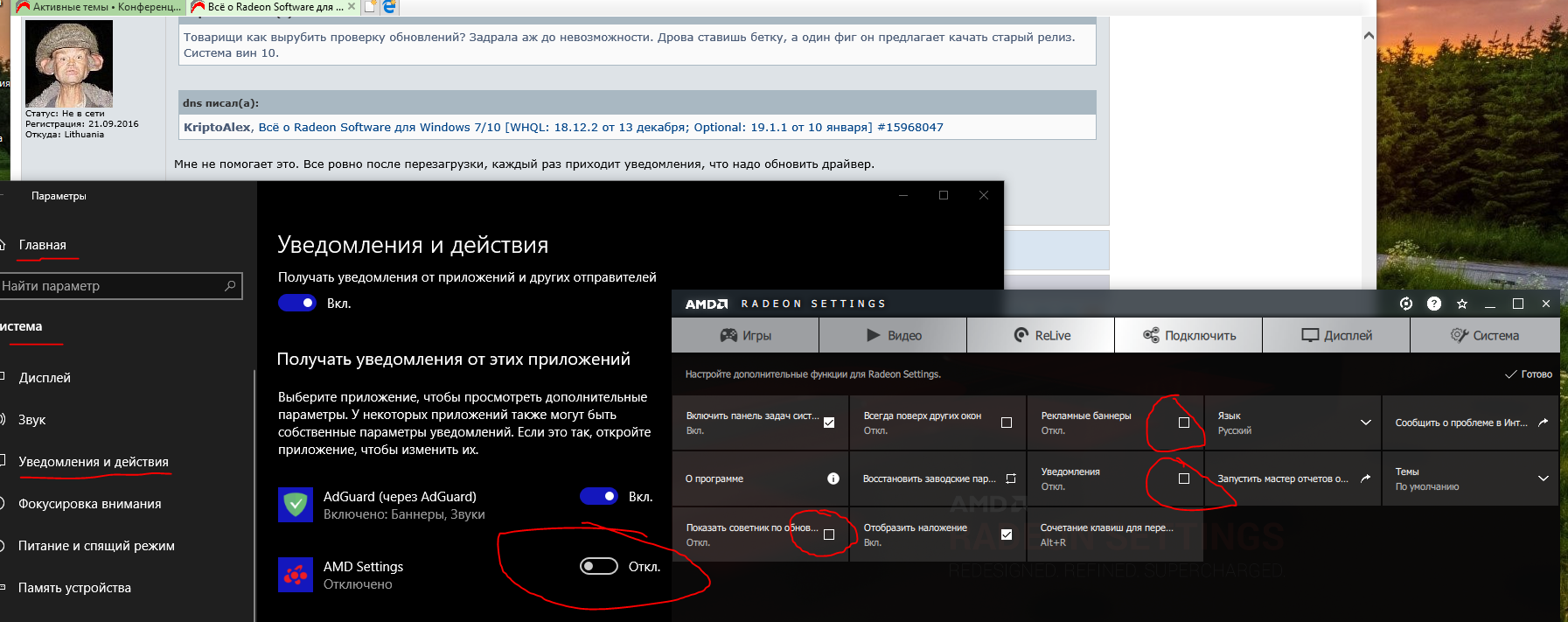Image resolution: width=1568 pixels, height=622 pixels.
Task: Switch to Активные темы browser tab
Action: tap(99, 7)
